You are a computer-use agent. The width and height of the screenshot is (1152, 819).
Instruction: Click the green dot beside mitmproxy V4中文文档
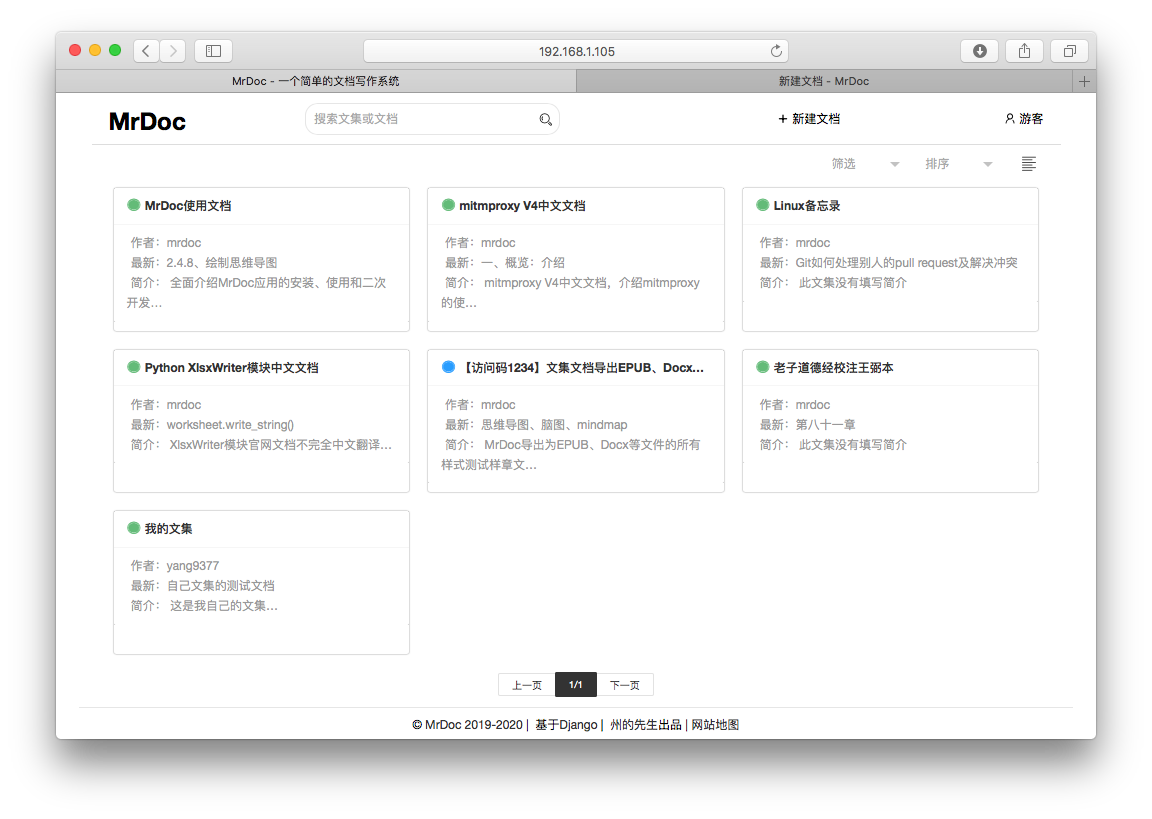[x=448, y=205]
